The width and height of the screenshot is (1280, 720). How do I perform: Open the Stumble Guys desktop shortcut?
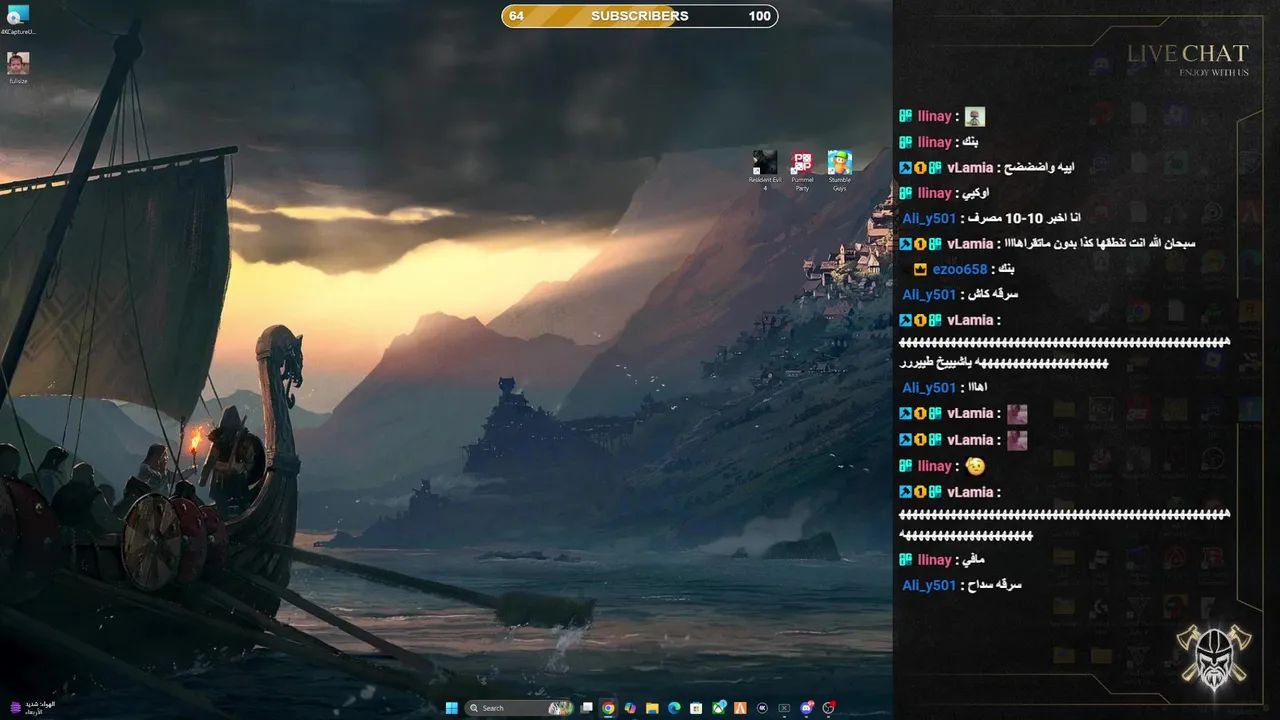tap(840, 170)
